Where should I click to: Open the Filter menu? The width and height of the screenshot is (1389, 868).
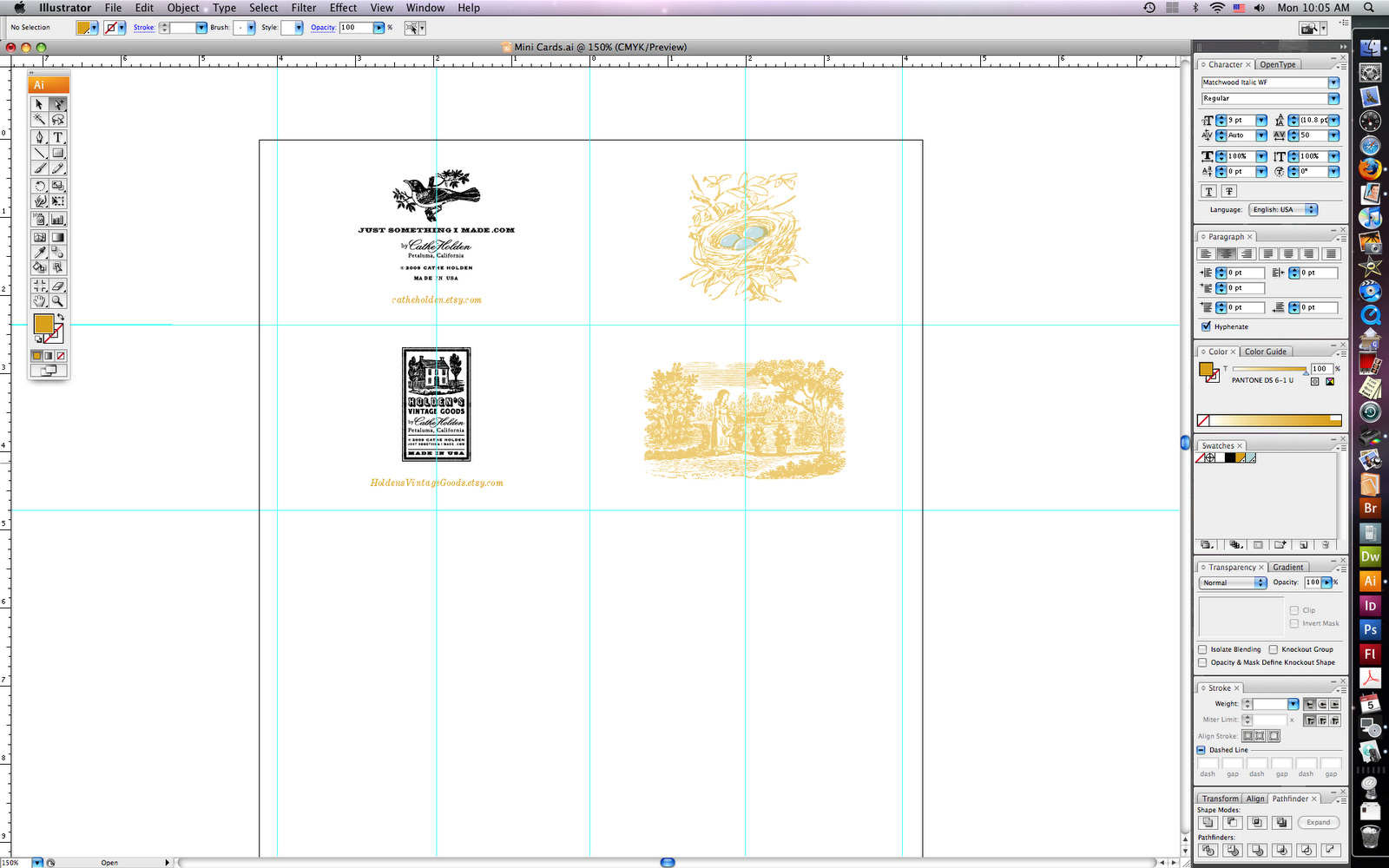(304, 8)
